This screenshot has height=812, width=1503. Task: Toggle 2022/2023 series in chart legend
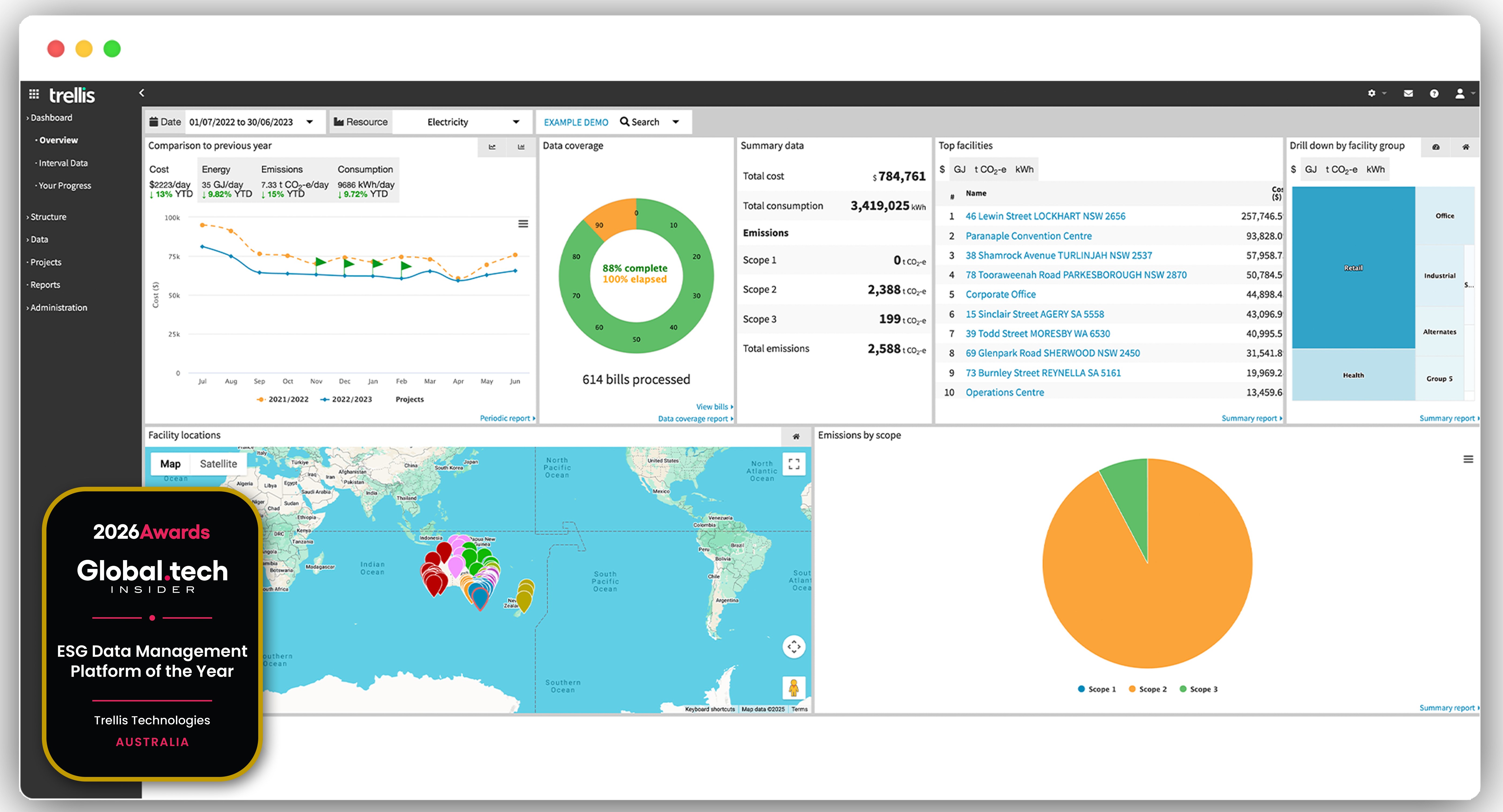click(346, 399)
